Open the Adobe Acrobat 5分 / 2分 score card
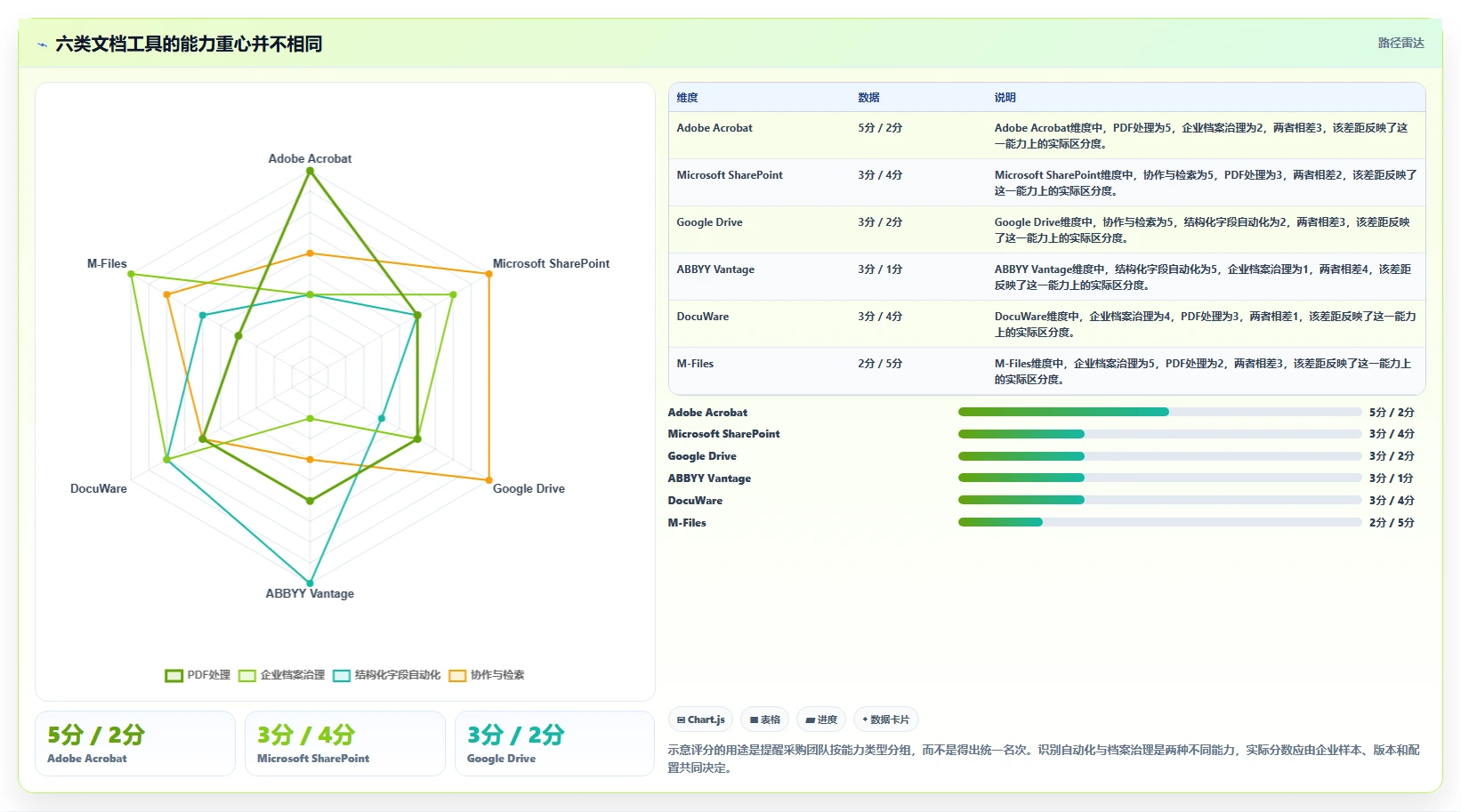The image size is (1461, 812). (135, 744)
